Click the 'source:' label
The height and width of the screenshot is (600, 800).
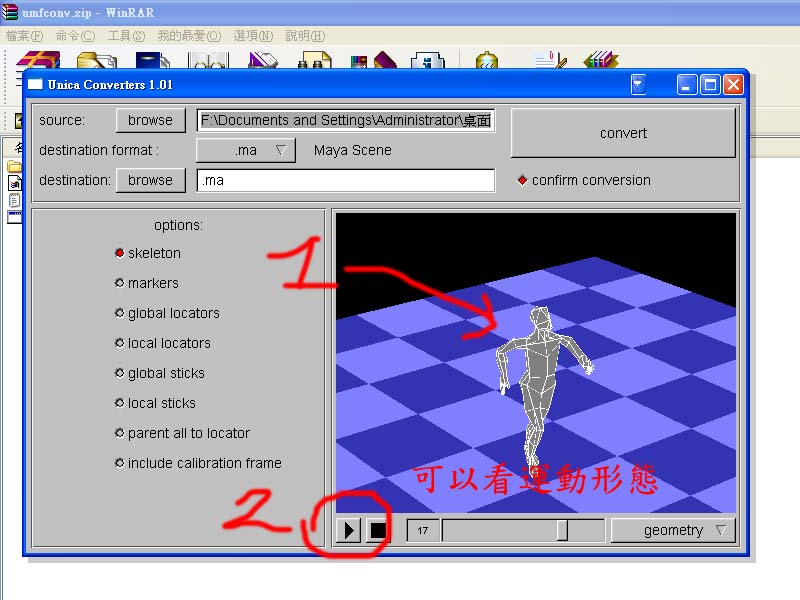(x=62, y=120)
